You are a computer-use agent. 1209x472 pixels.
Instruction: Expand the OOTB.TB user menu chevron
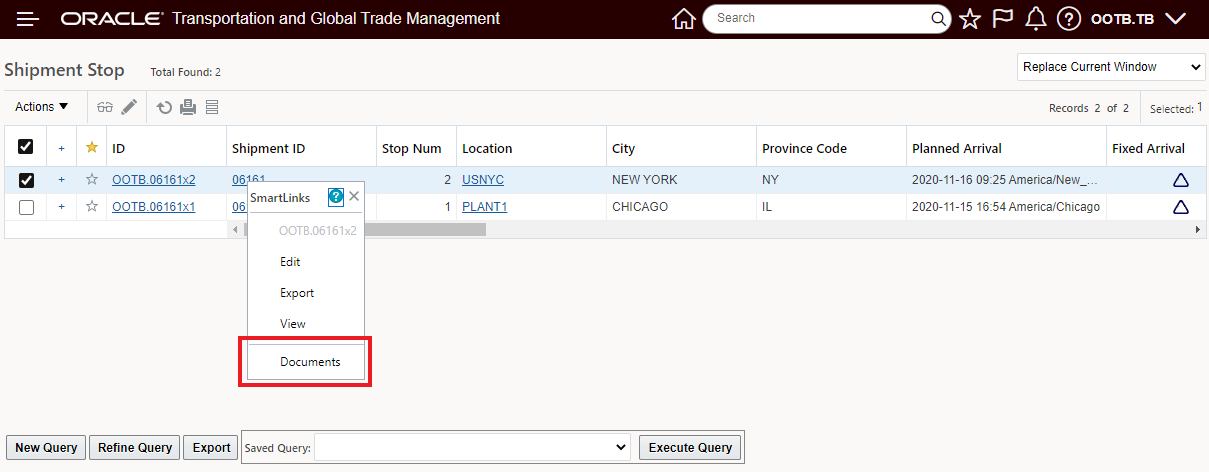point(1176,19)
